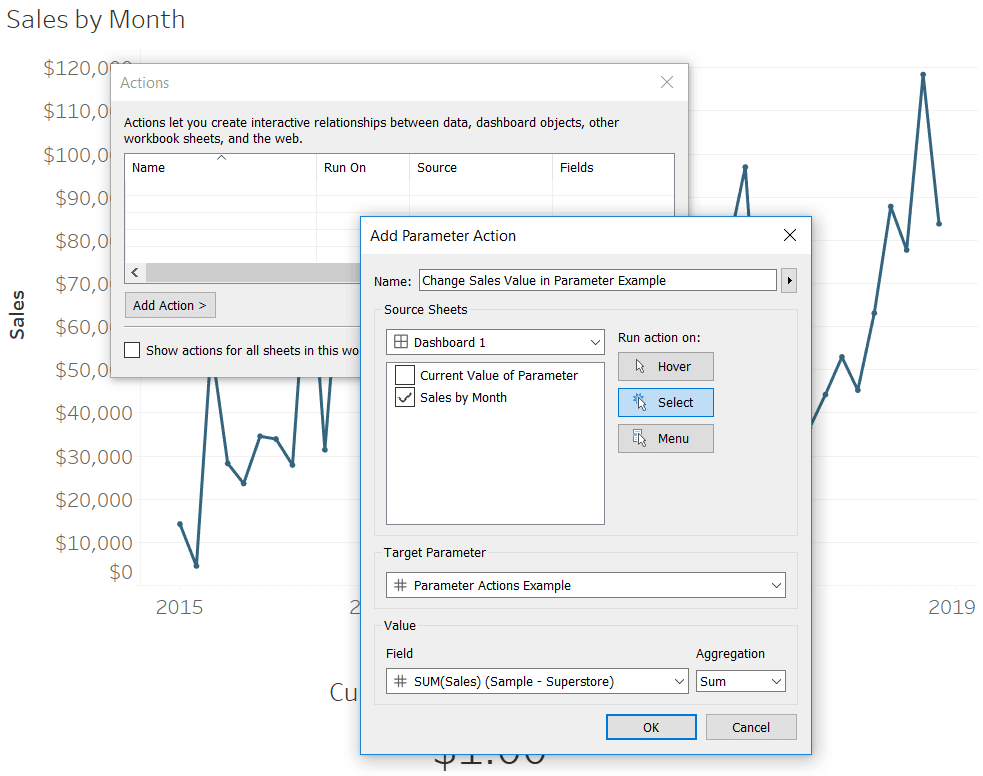Expand the Parameter Actions Example dropdown
983x776 pixels.
point(586,585)
